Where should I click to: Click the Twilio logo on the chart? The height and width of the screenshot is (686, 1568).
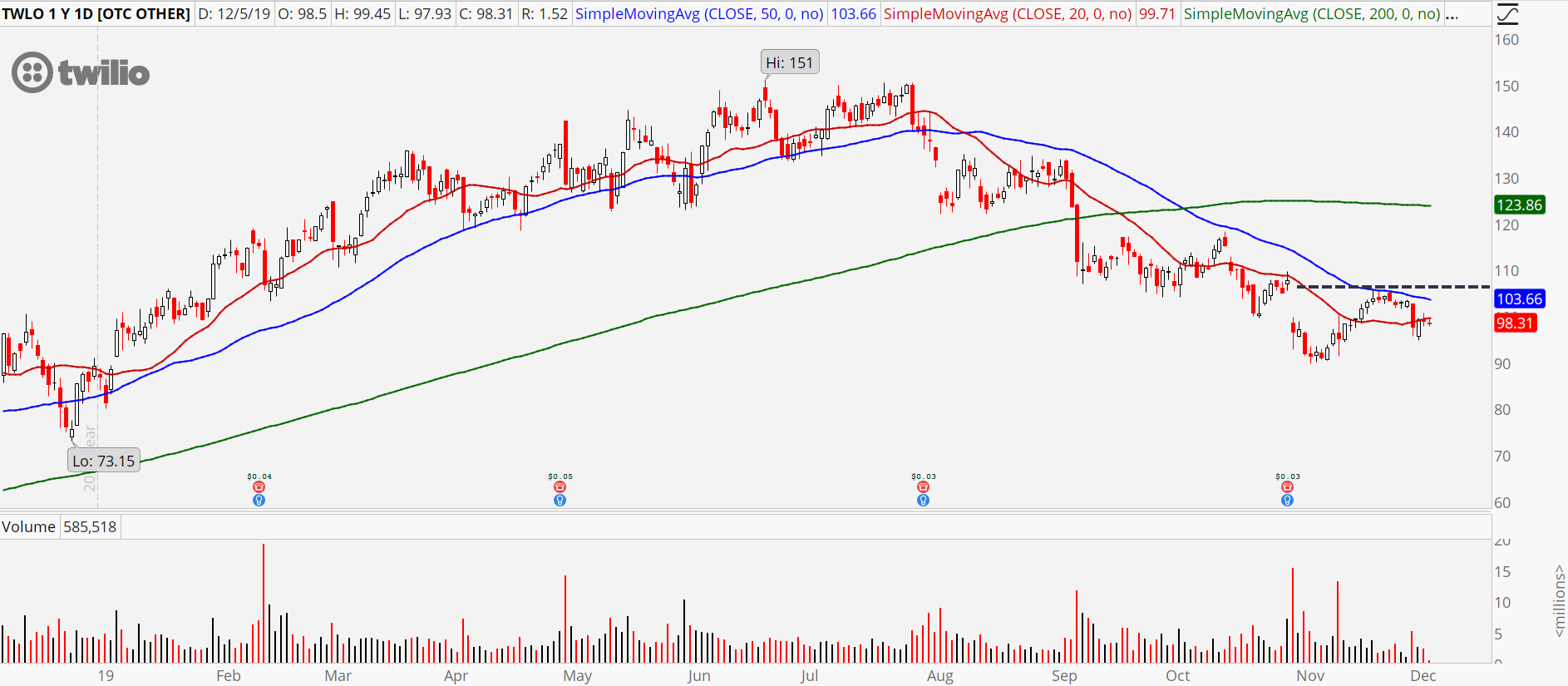(x=81, y=72)
